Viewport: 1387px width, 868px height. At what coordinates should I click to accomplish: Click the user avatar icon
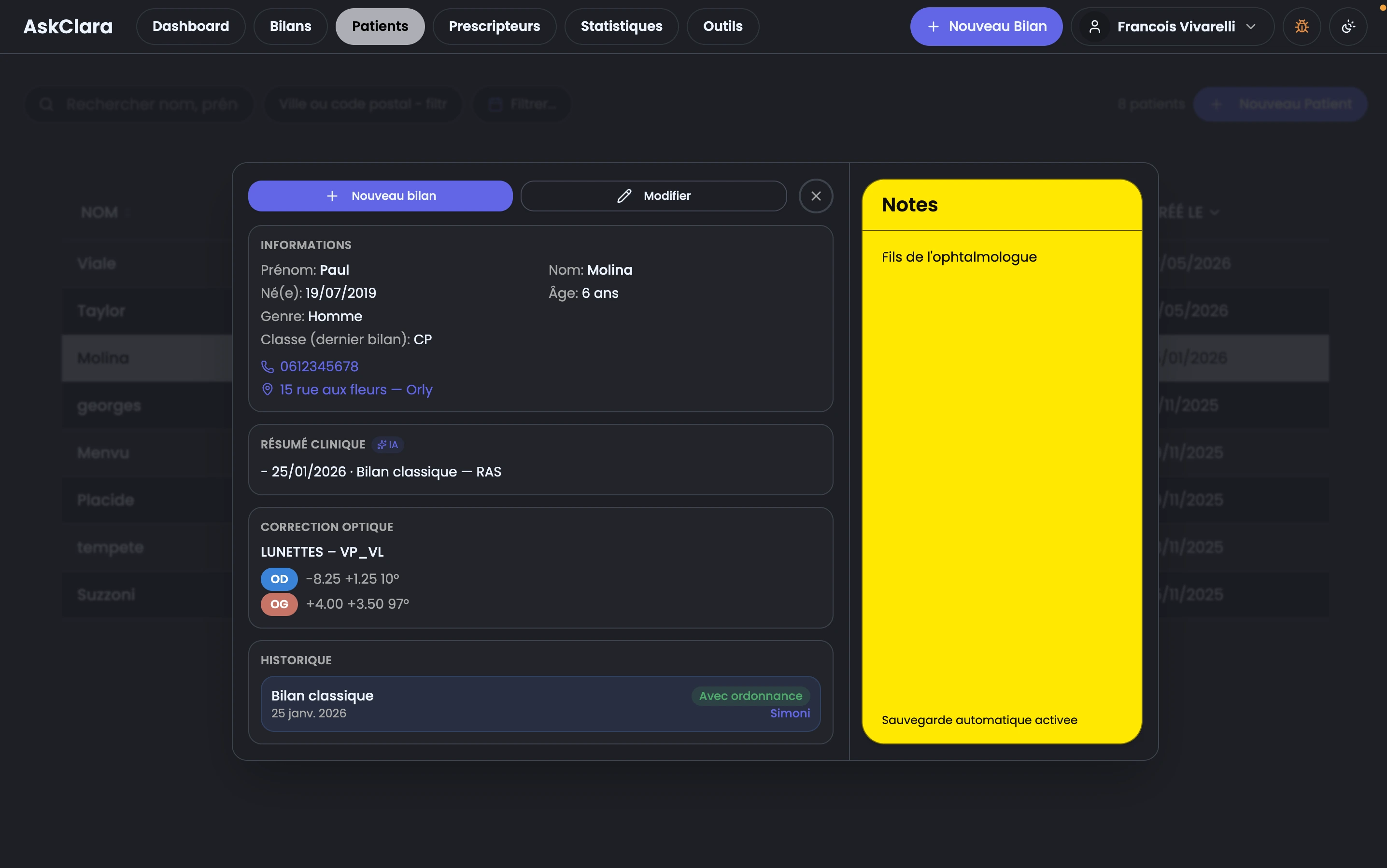[1095, 27]
